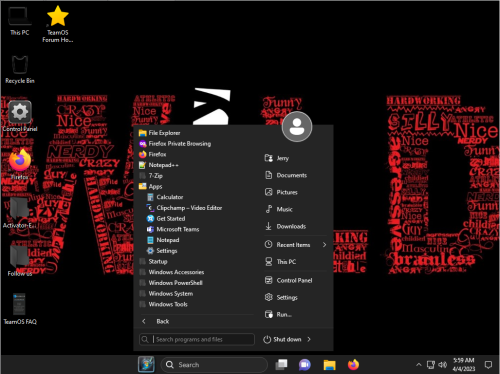
Task: Open Documents in the right pane
Action: [286, 175]
